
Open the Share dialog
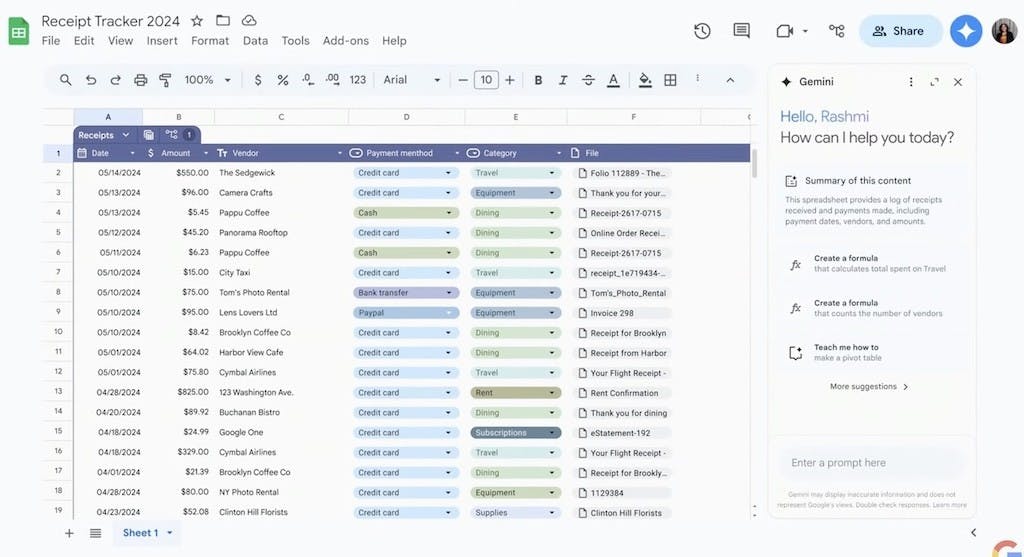click(901, 31)
